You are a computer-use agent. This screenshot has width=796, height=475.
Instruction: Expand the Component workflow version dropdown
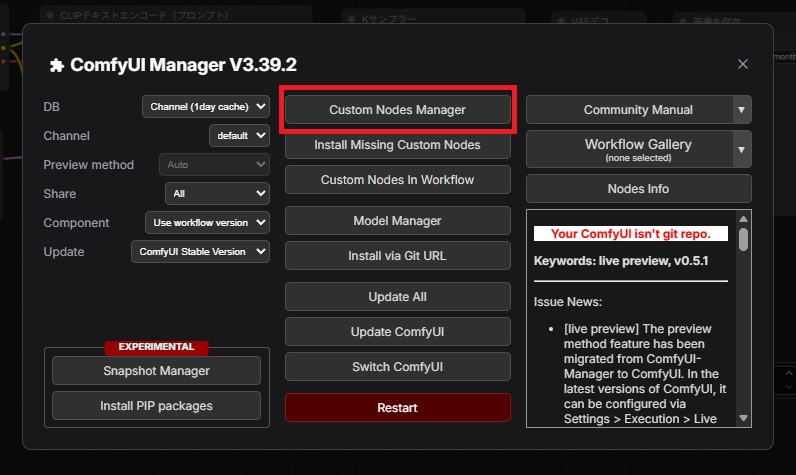click(x=207, y=222)
